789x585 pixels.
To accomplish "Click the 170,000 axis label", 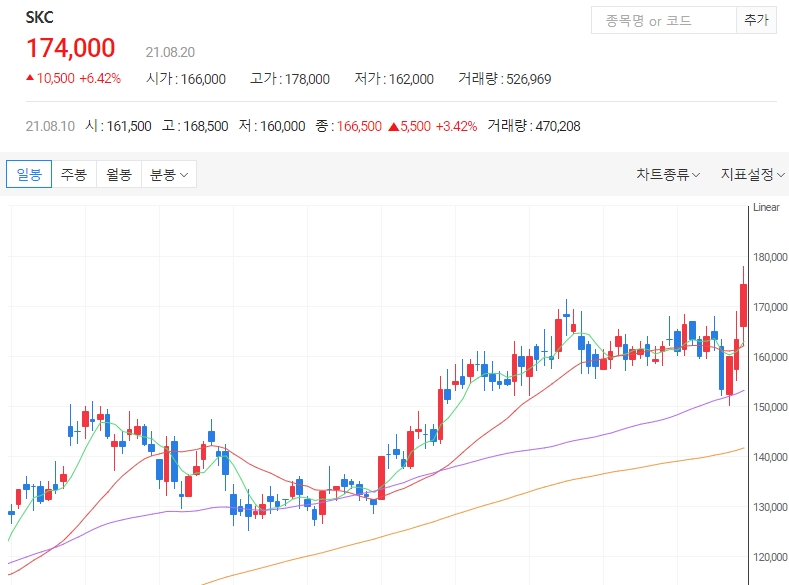I will pos(770,307).
